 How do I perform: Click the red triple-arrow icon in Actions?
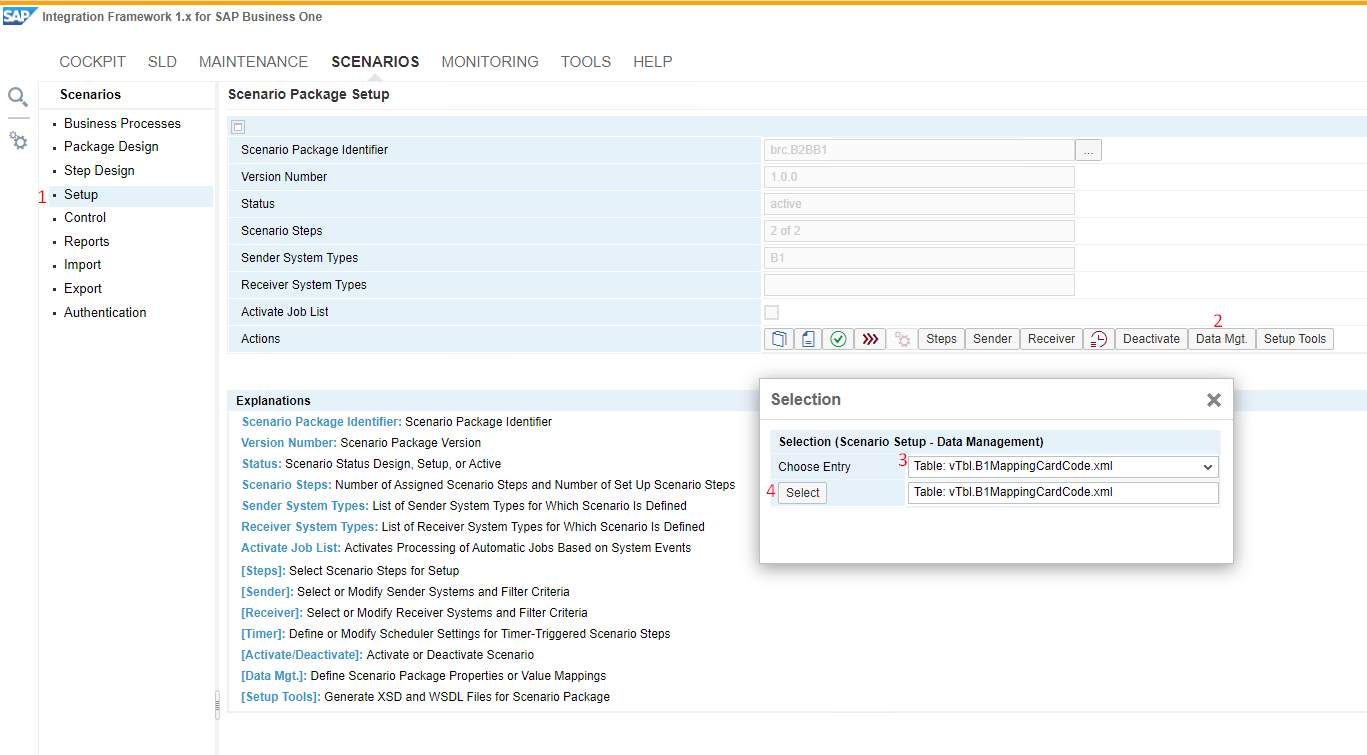click(x=870, y=339)
